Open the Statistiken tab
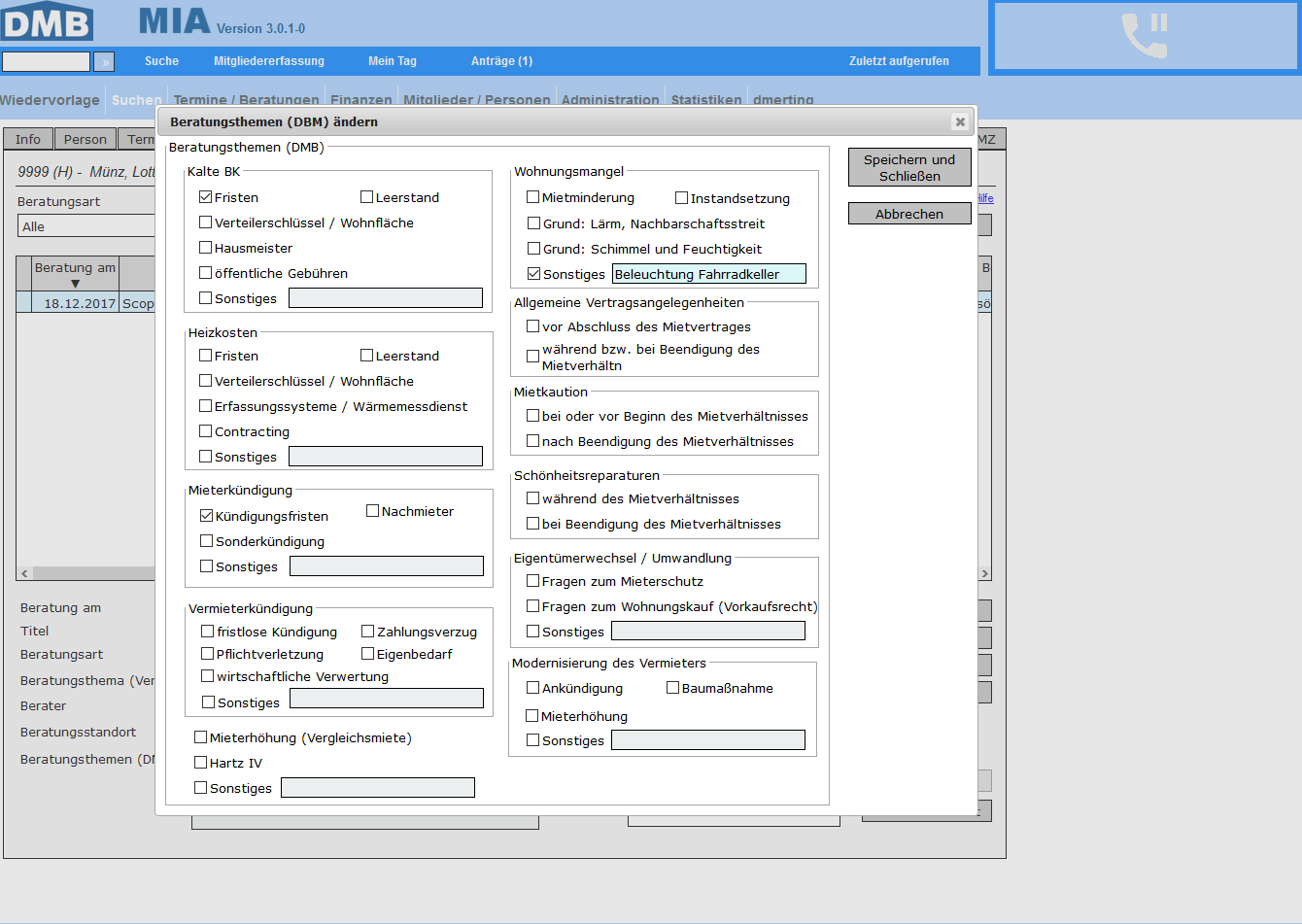The width and height of the screenshot is (1302, 924). point(706,99)
